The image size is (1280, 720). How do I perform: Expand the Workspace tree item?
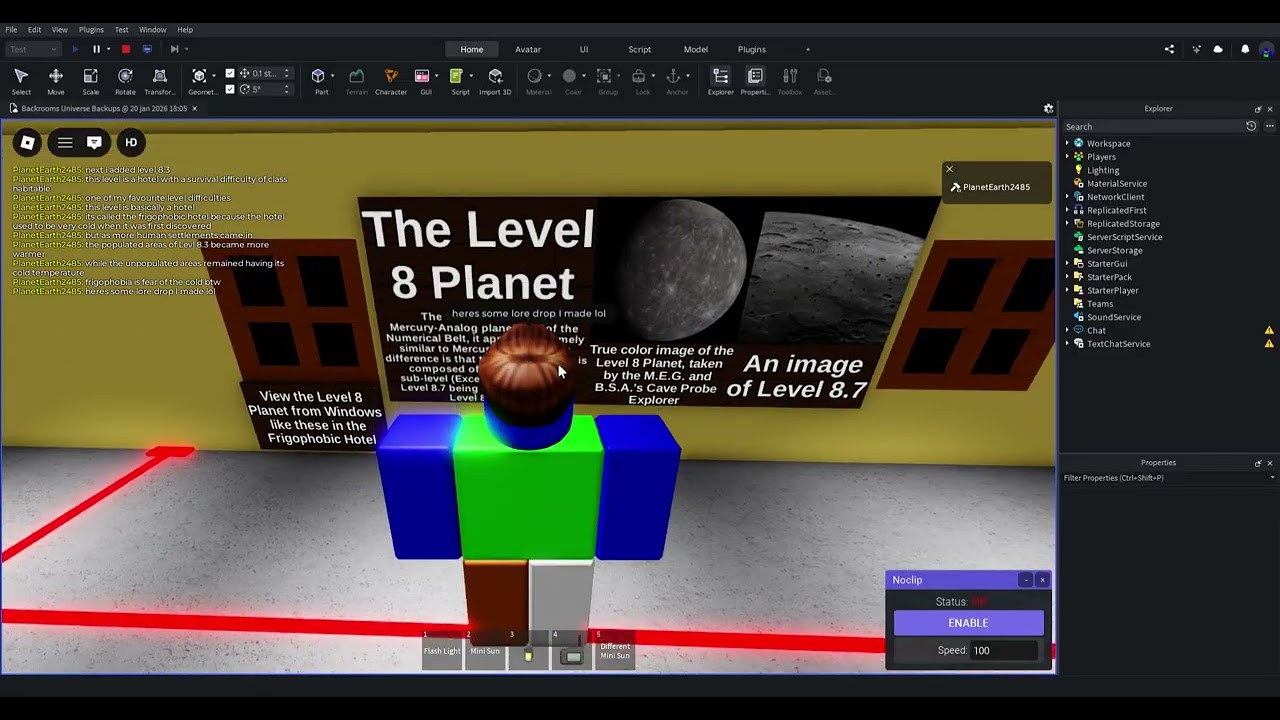click(x=1067, y=143)
